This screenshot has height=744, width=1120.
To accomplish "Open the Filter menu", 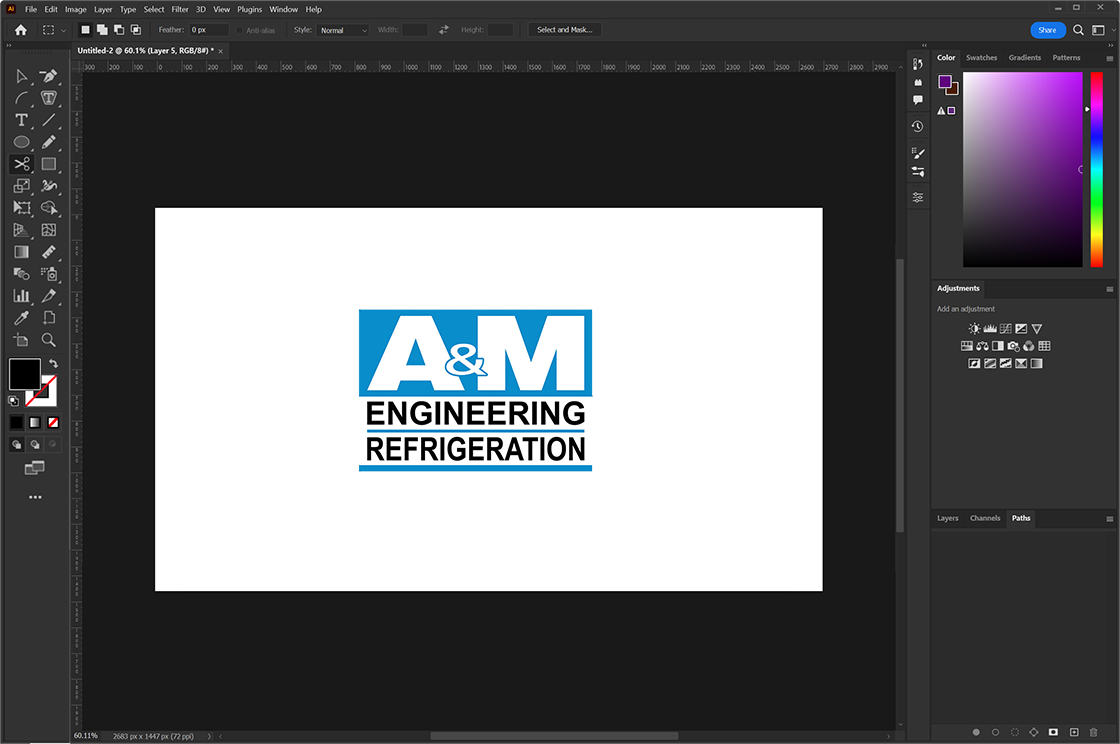I will coord(180,9).
